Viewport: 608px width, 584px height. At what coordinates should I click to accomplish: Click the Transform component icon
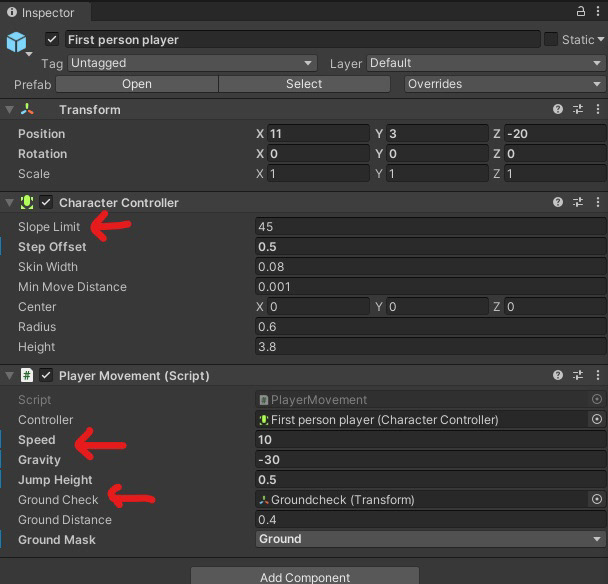(27, 109)
